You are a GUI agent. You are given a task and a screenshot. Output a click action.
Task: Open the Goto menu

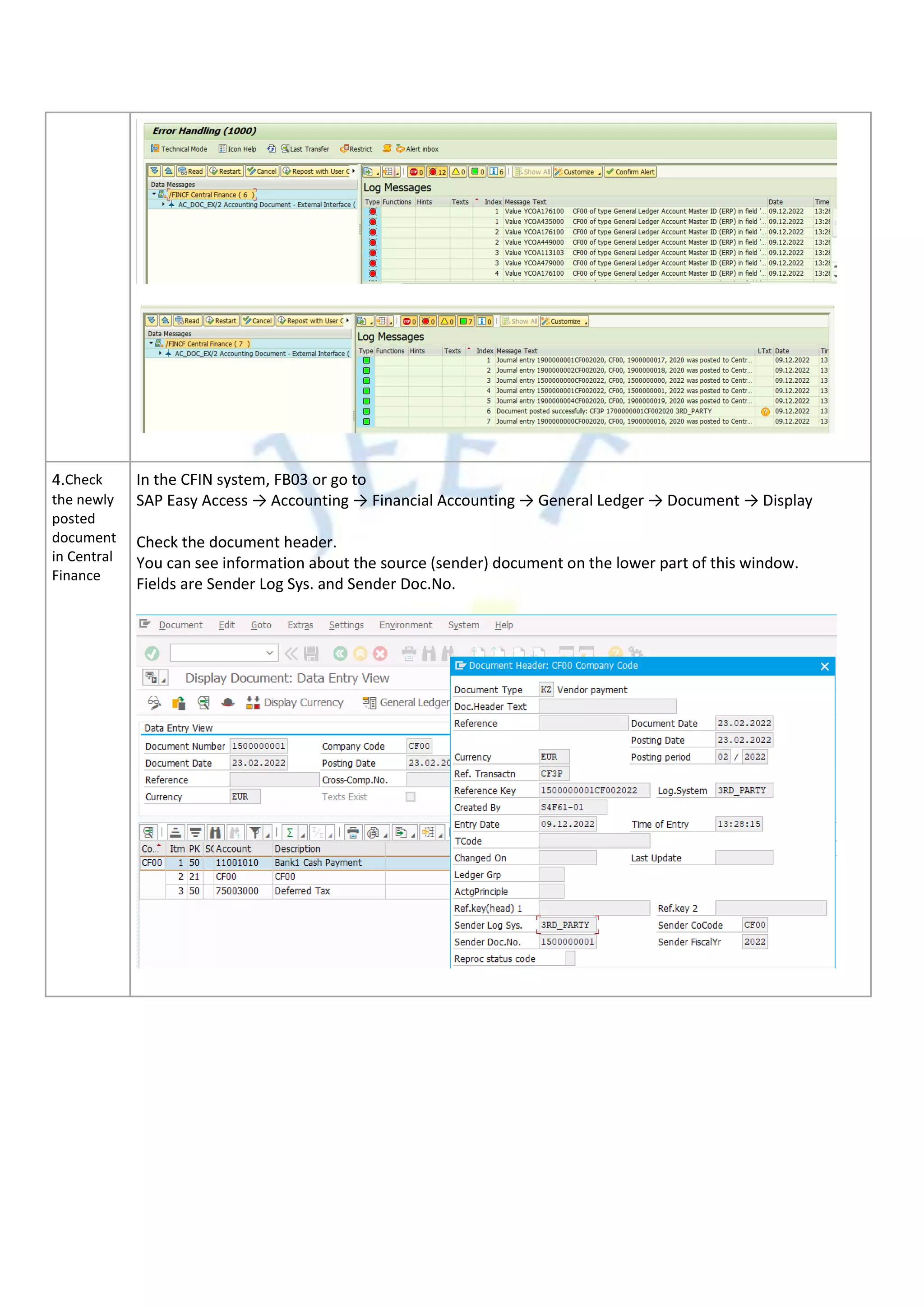(261, 625)
